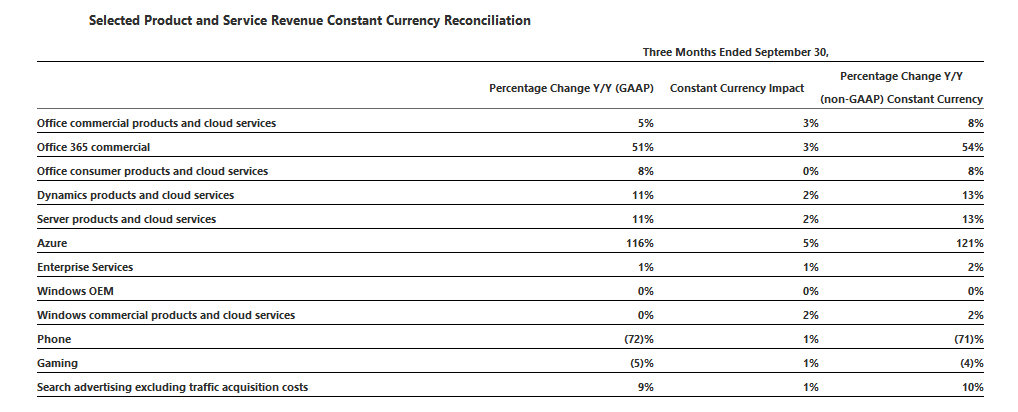Image resolution: width=1018 pixels, height=412 pixels.
Task: Click the (non-GAAP) Constant Currency header text
Action: coord(902,99)
